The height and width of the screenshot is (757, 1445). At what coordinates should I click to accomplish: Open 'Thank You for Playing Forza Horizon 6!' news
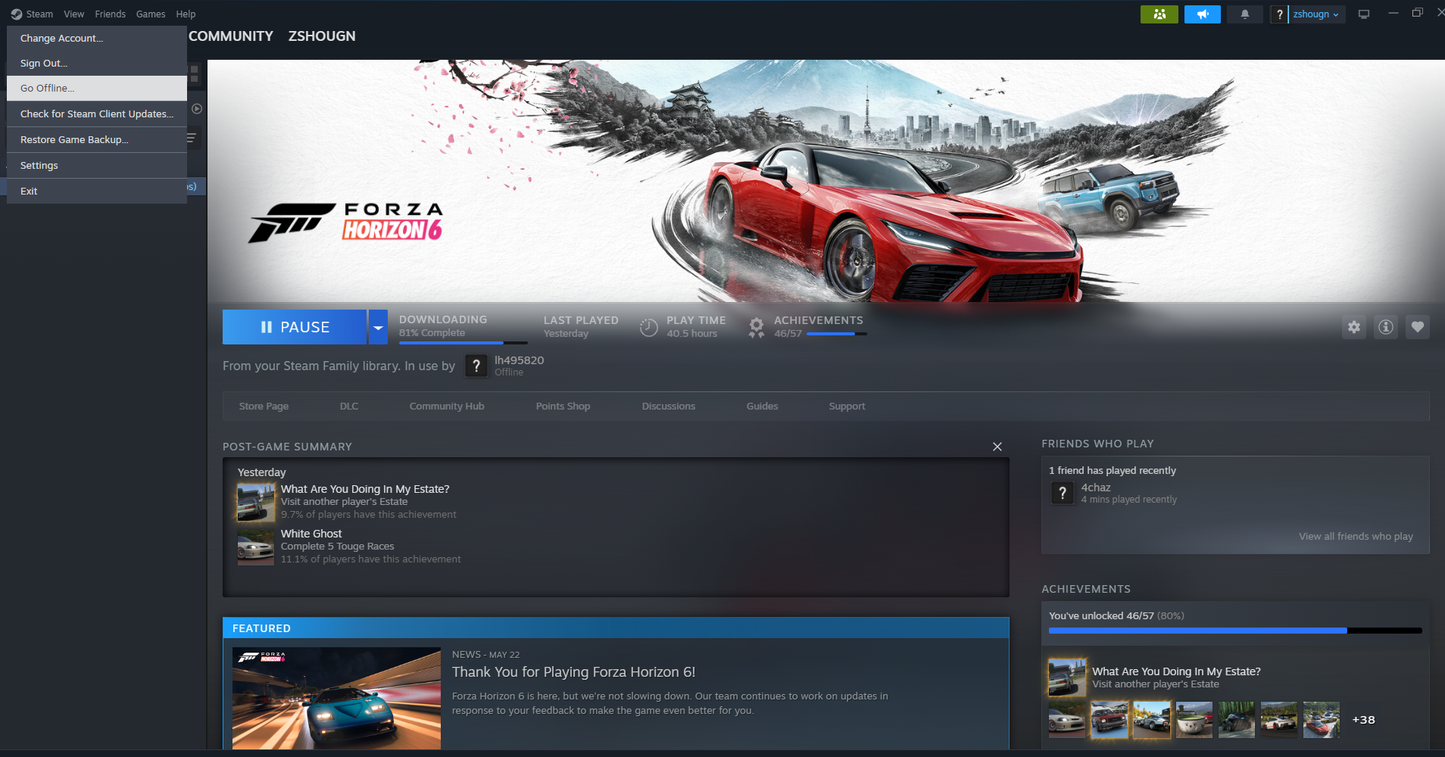(x=573, y=672)
